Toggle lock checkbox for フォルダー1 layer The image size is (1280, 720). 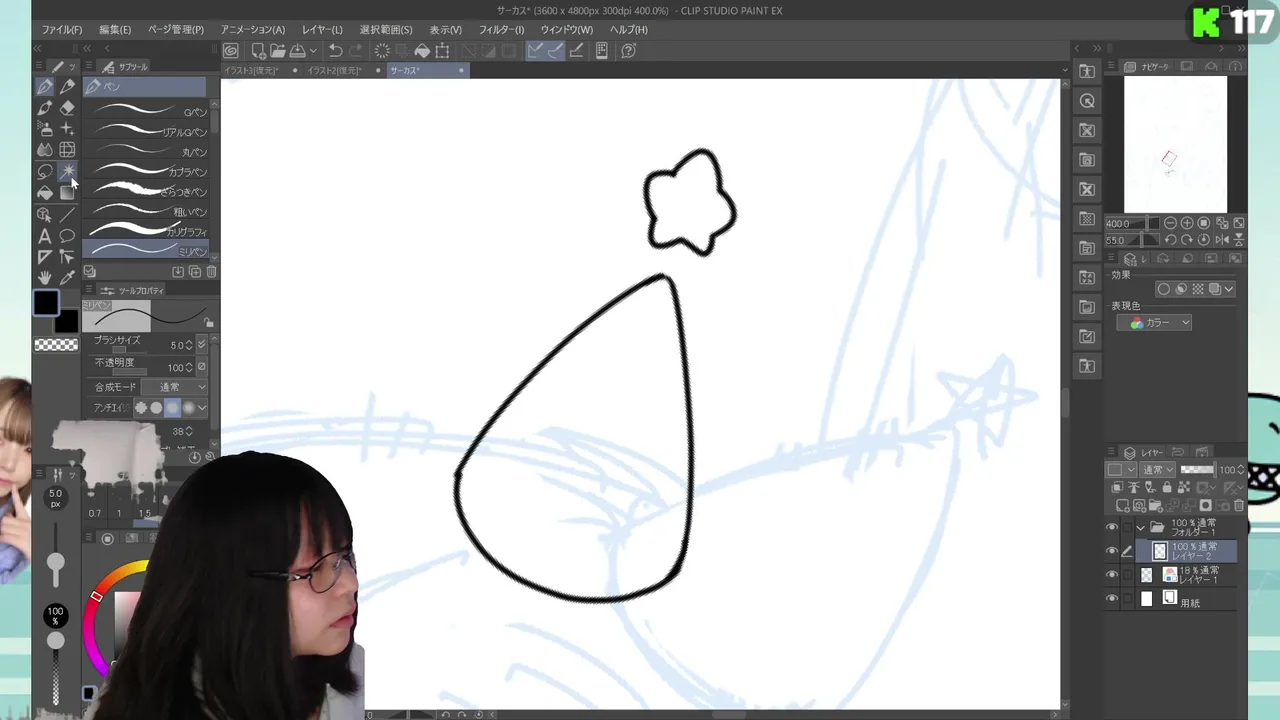click(x=1127, y=527)
